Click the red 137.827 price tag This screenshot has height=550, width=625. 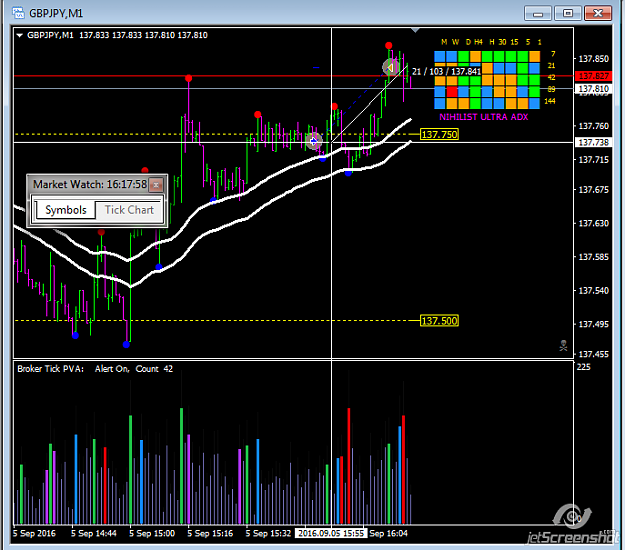(x=593, y=76)
